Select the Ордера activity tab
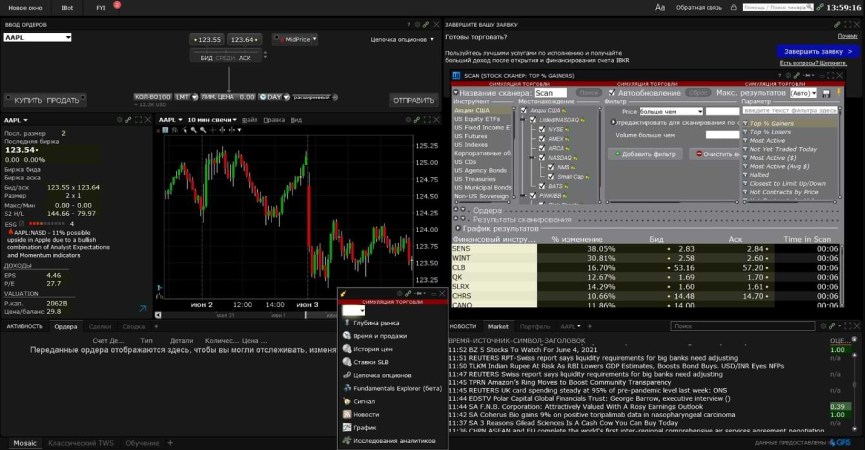This screenshot has width=865, height=450. 66,326
